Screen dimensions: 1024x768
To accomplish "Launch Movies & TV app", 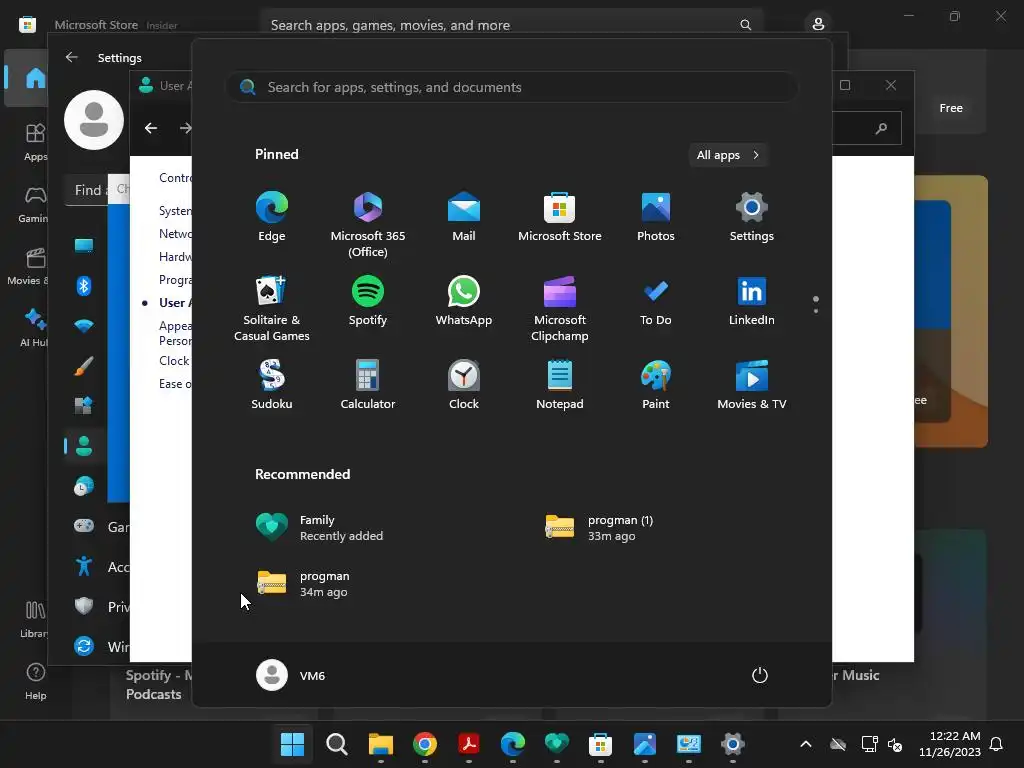I will 752,385.
